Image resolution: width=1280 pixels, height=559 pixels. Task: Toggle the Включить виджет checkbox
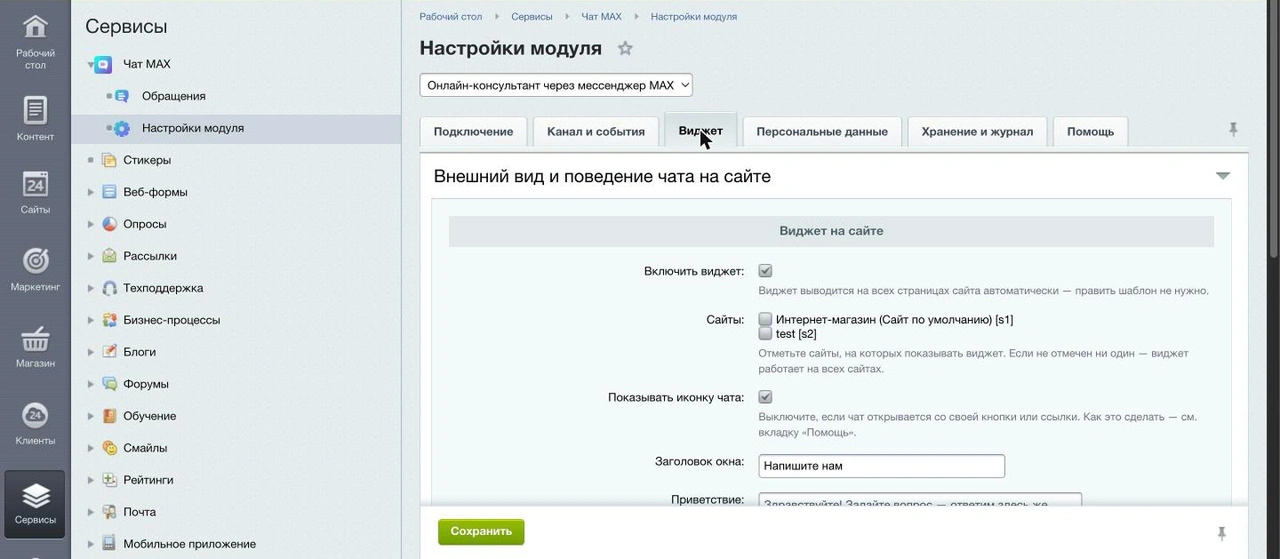tap(765, 271)
